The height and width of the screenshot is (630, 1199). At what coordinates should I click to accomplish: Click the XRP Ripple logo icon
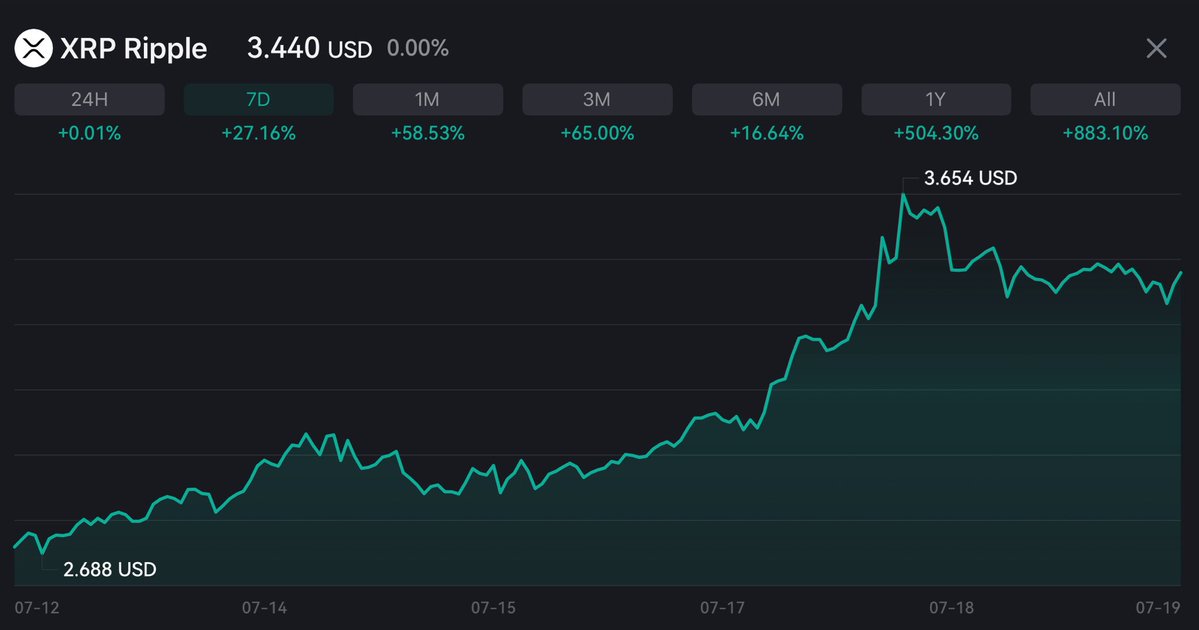click(x=33, y=48)
